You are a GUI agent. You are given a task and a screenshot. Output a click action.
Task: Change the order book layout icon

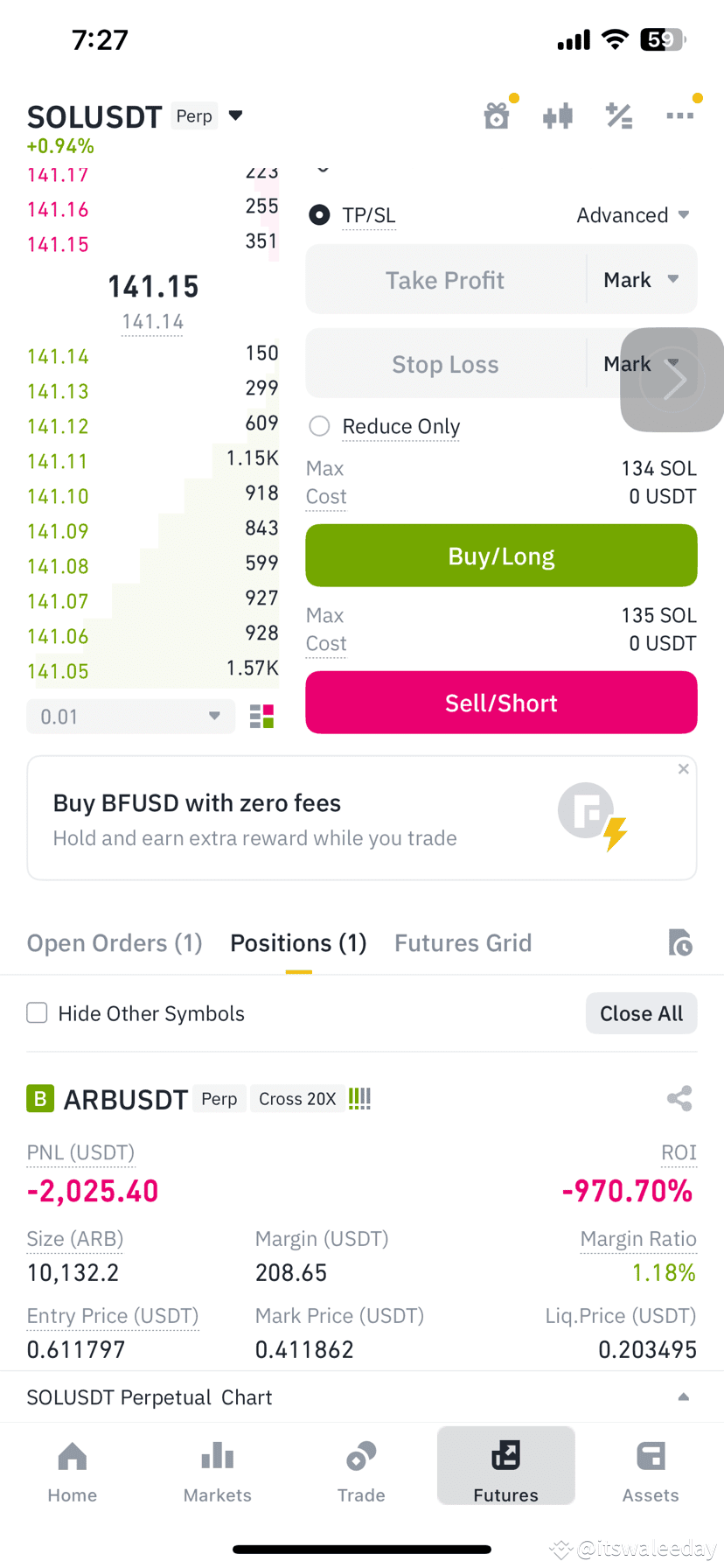[x=261, y=717]
